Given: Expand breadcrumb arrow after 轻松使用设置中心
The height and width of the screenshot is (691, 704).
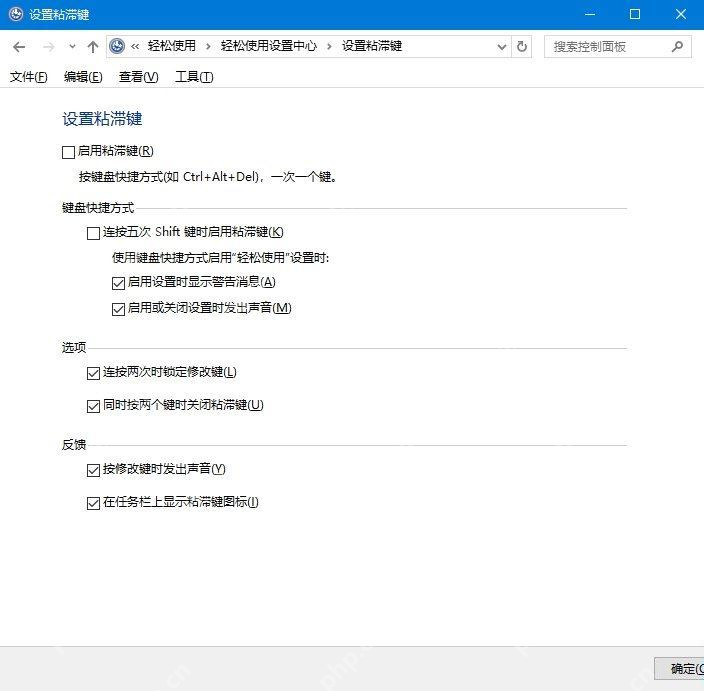Looking at the screenshot, I should (329, 46).
